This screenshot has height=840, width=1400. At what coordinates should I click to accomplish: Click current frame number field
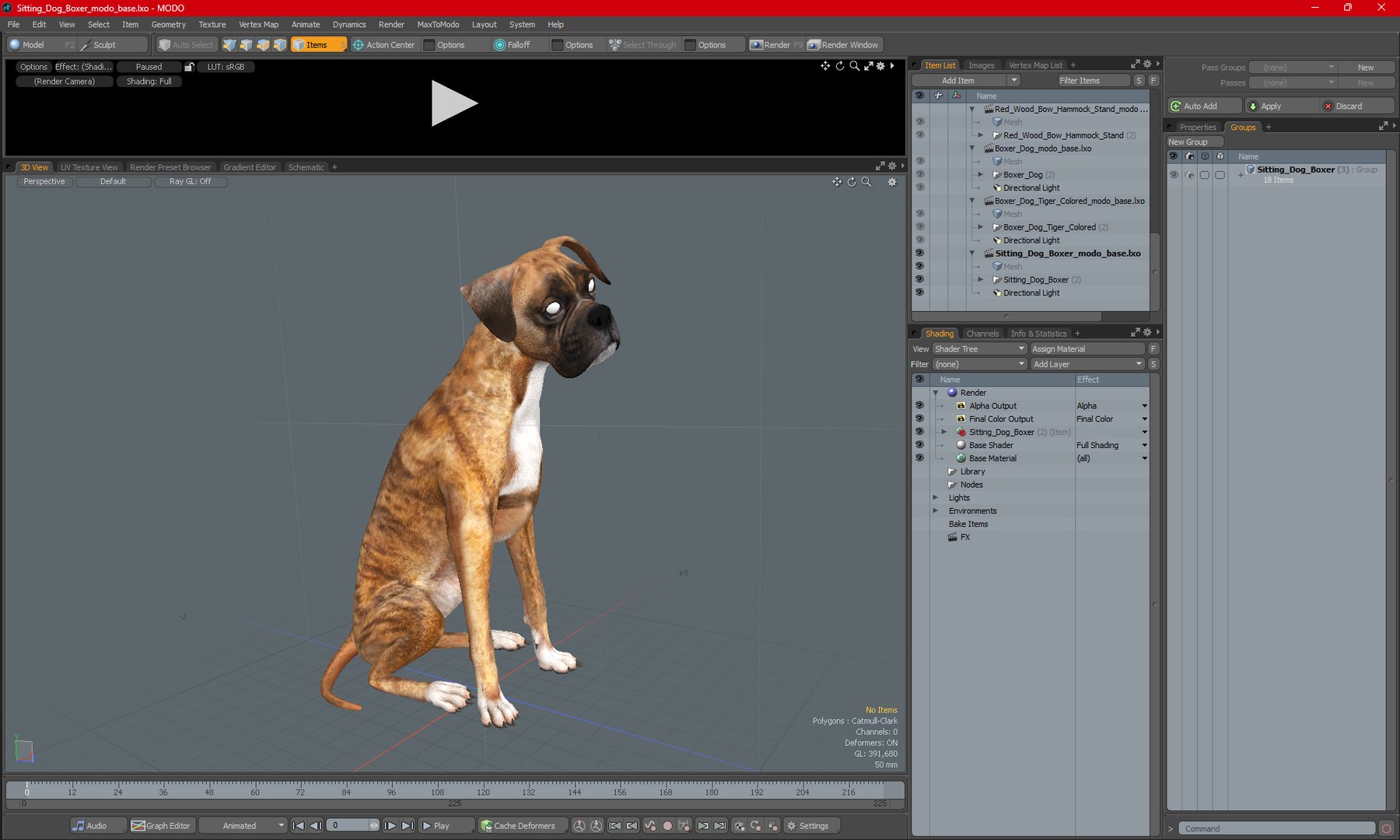pos(348,826)
